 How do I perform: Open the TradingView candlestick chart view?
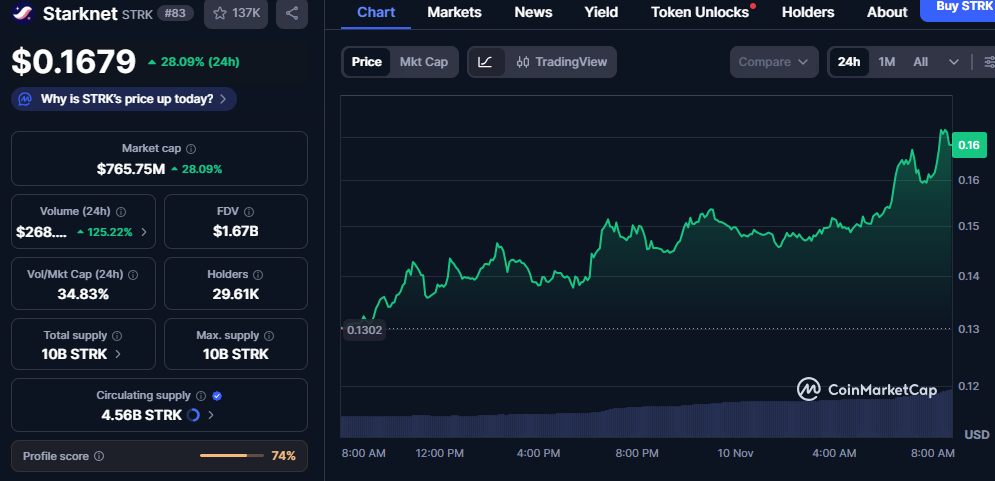click(562, 62)
